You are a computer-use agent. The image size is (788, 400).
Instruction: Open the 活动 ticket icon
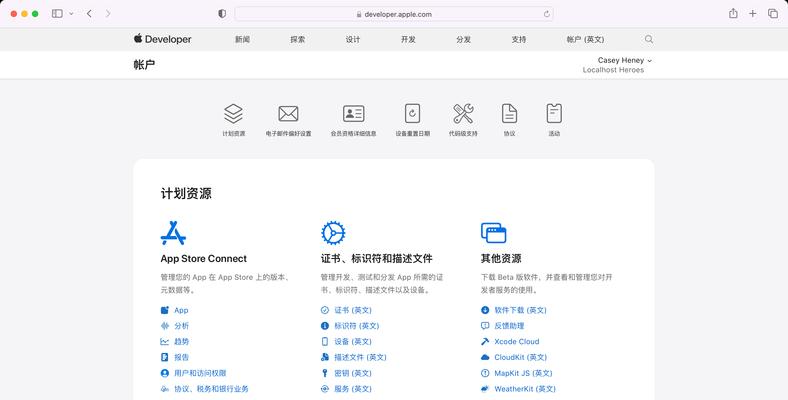pos(554,114)
